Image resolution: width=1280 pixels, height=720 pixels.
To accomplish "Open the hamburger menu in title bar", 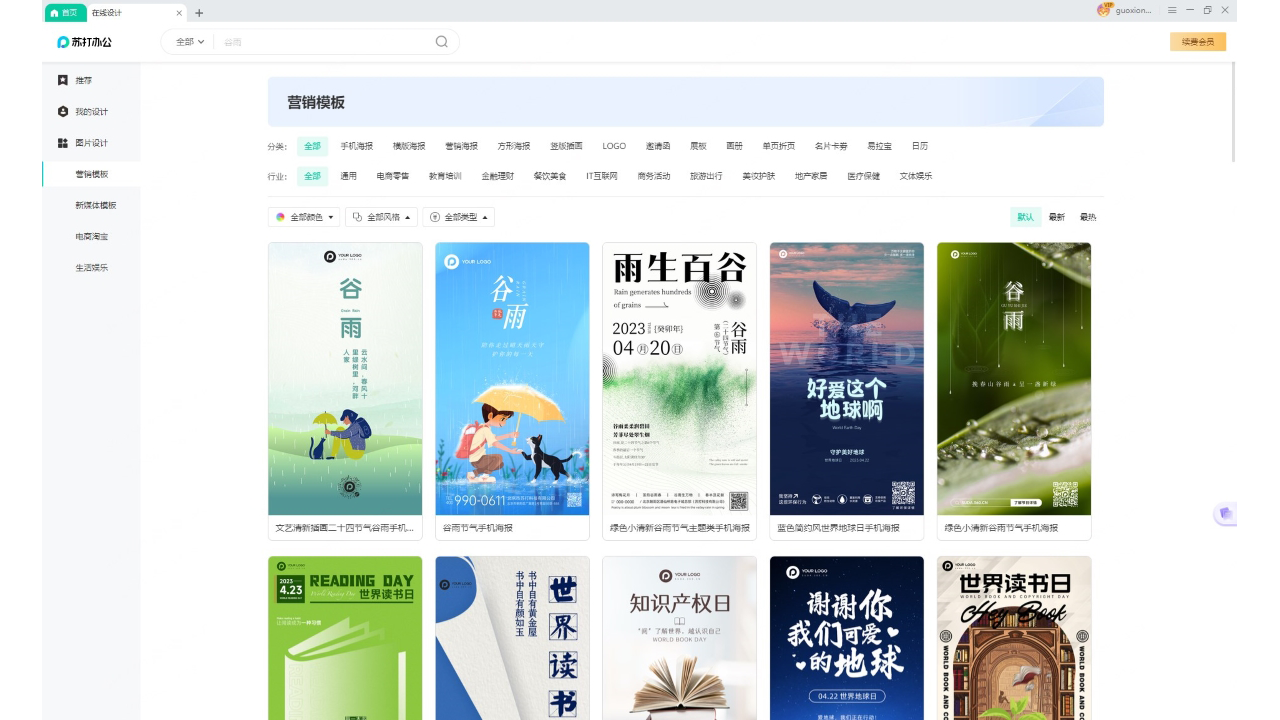I will tap(1172, 10).
